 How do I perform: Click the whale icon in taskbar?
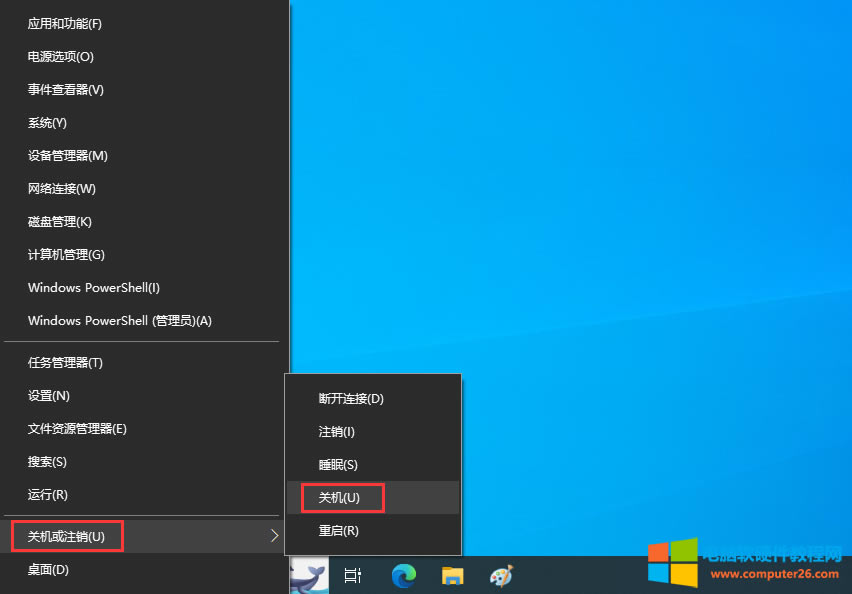(308, 575)
